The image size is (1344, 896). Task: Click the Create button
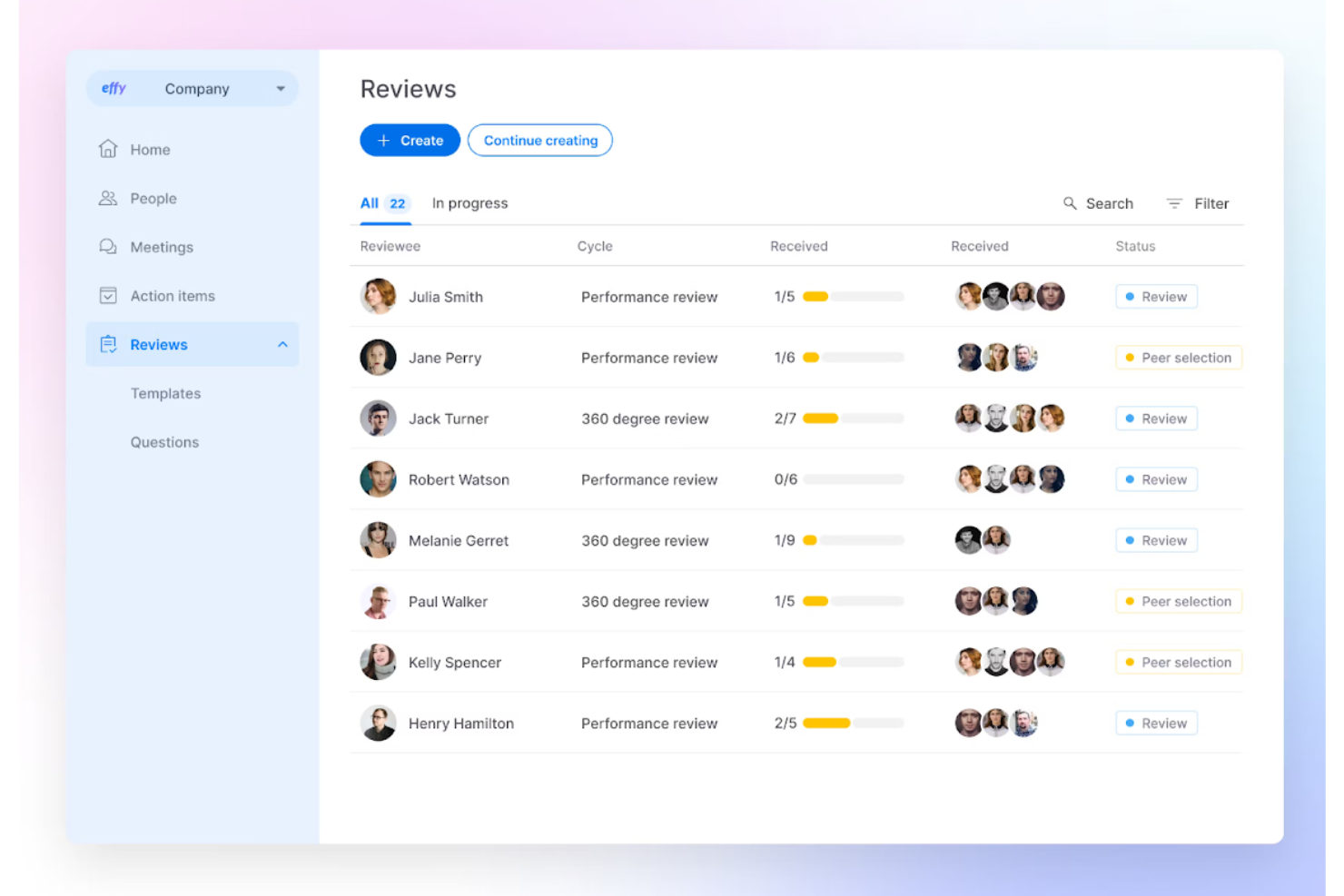(410, 140)
